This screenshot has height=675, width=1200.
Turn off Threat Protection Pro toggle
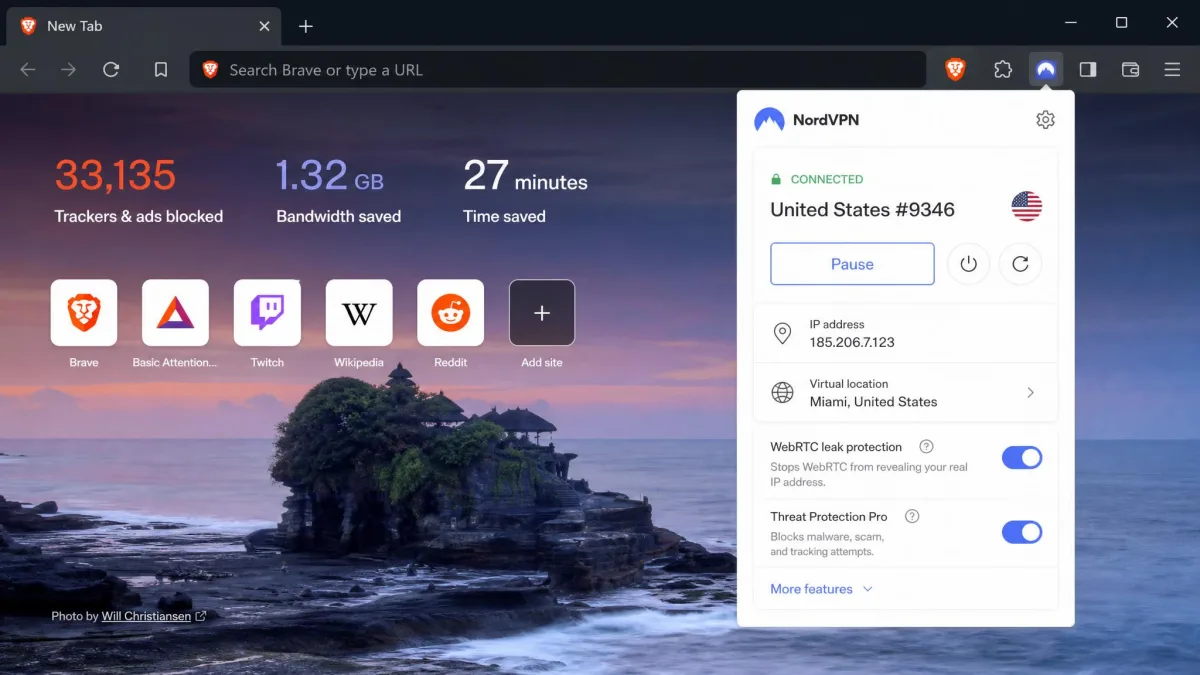[1022, 532]
